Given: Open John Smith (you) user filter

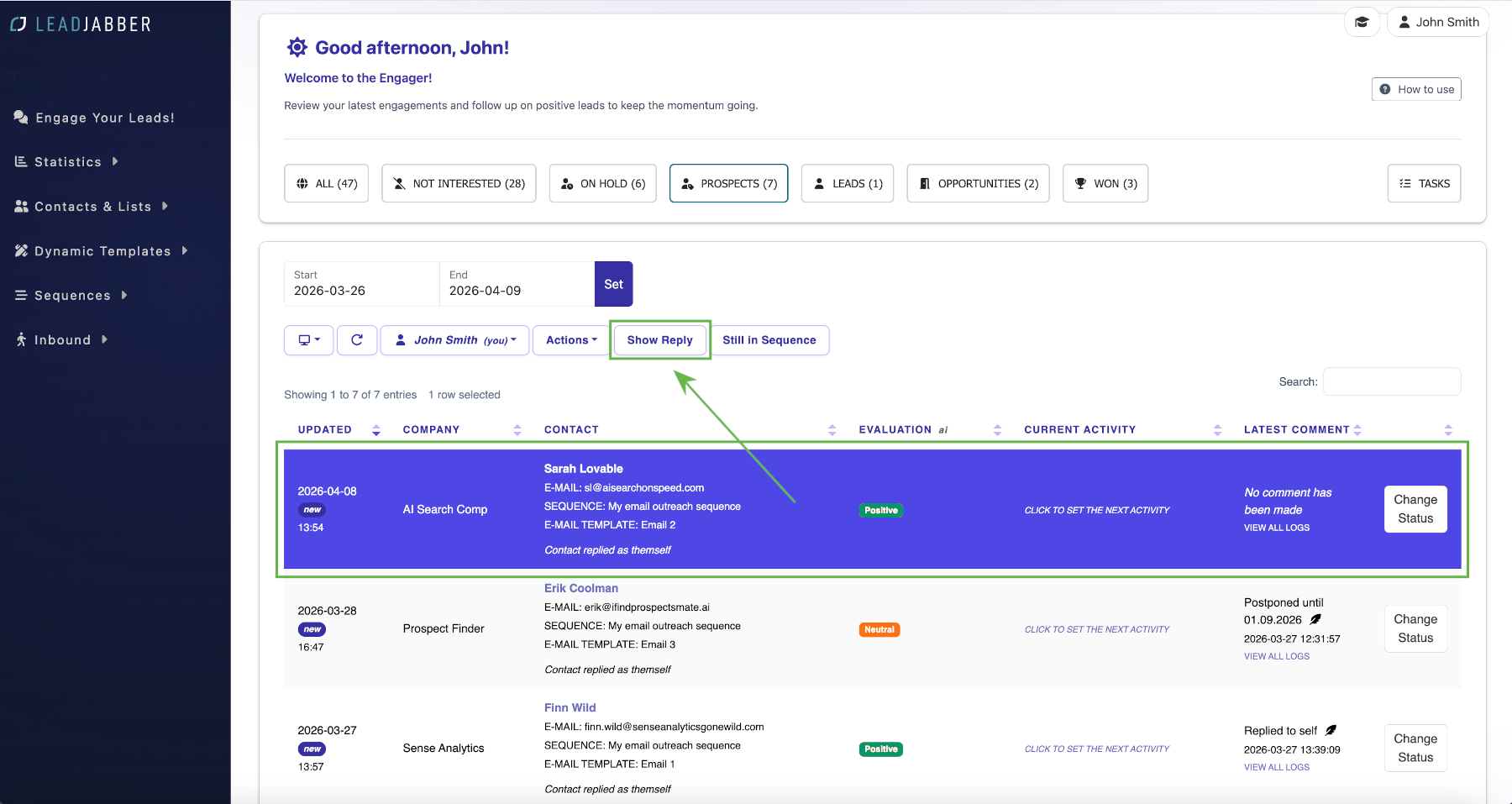Looking at the screenshot, I should coord(455,340).
